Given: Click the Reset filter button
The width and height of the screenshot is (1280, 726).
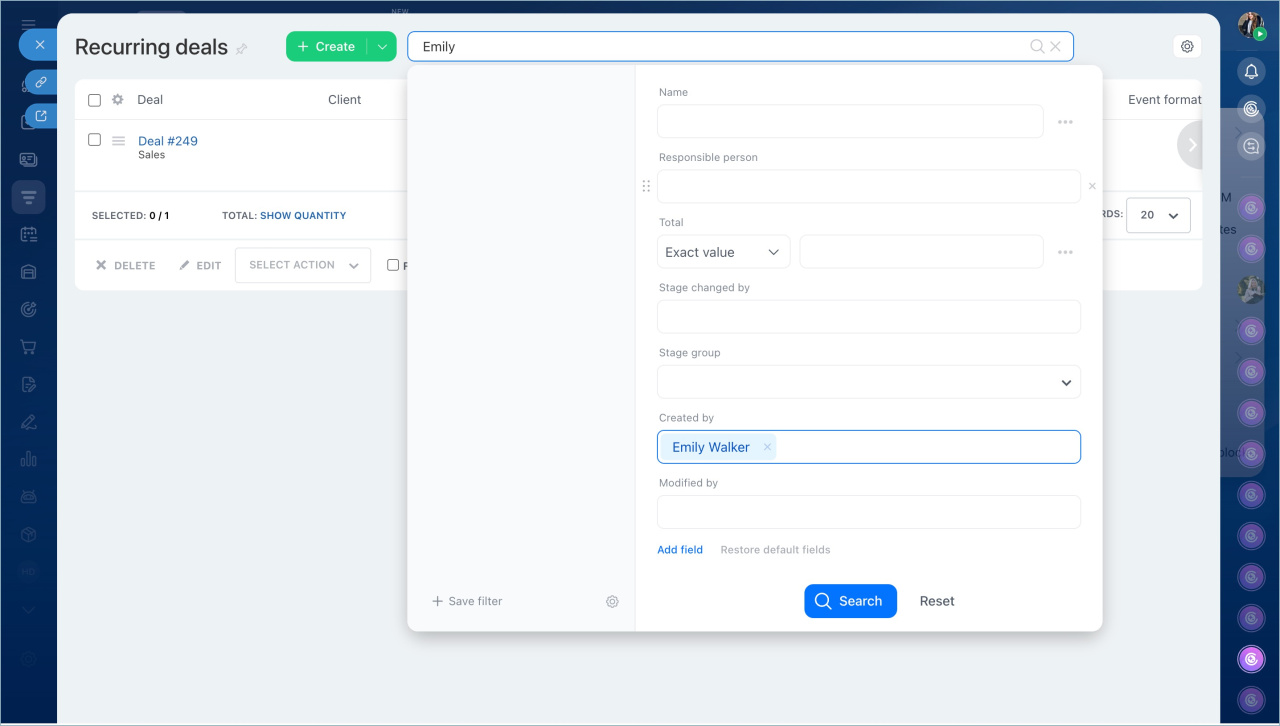Looking at the screenshot, I should [937, 601].
